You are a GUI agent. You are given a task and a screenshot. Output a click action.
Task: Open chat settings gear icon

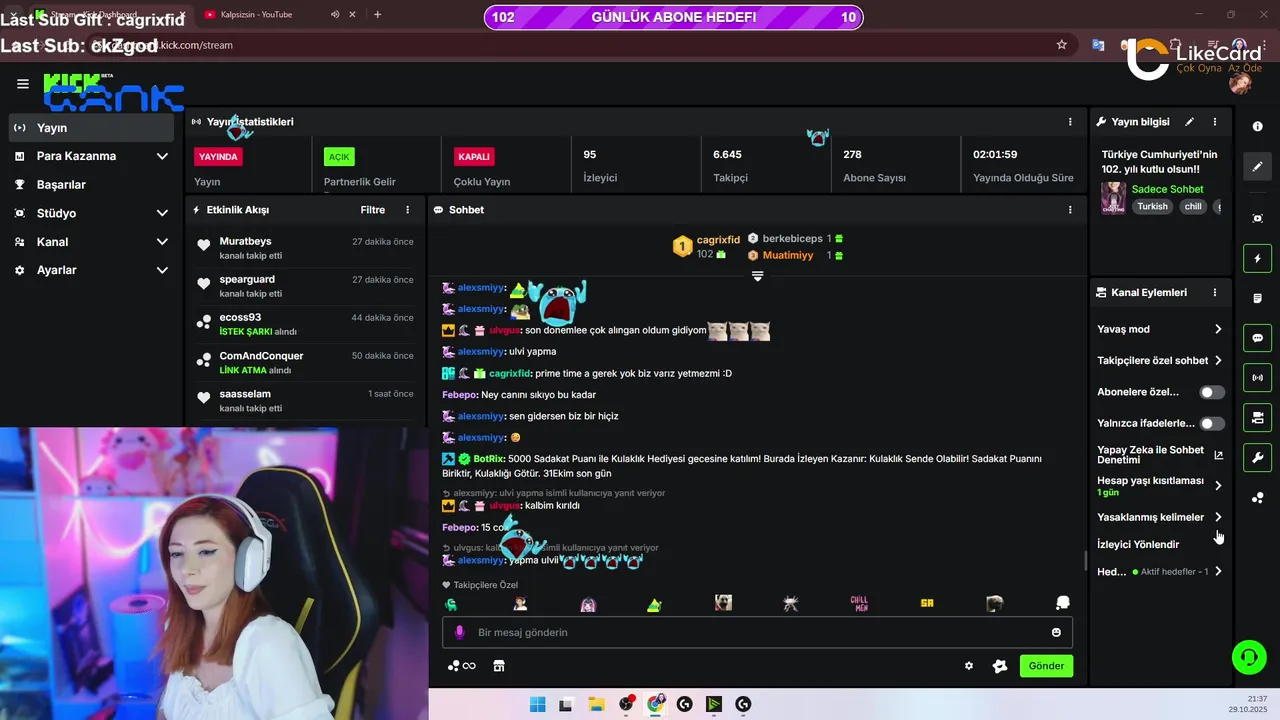click(x=968, y=666)
